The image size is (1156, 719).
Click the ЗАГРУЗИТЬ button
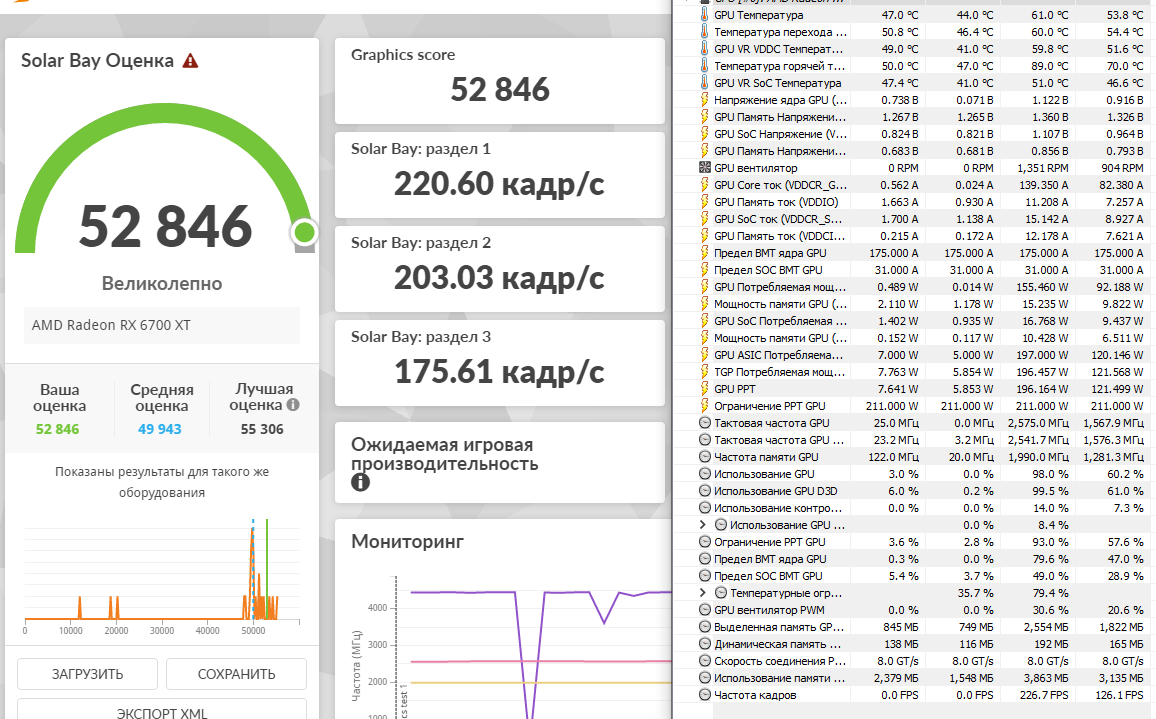click(x=88, y=674)
